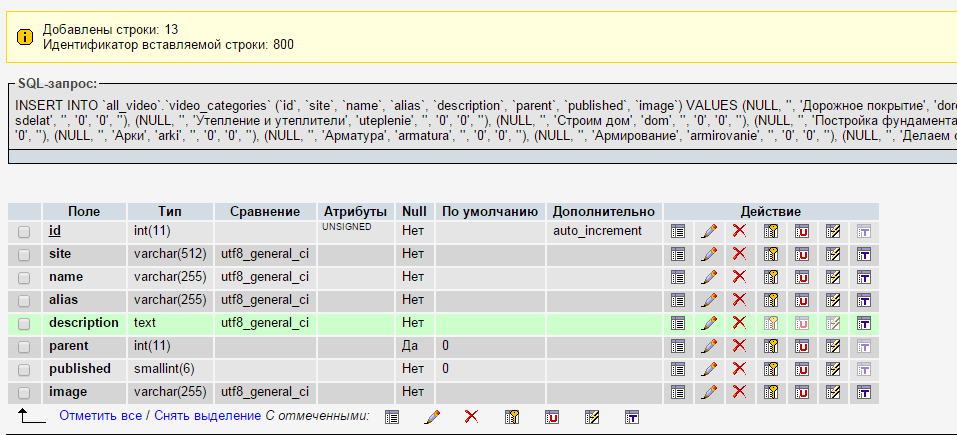Apply fulltext to checked fields in bottom toolbar
Screen dimensions: 957x435
(632, 417)
